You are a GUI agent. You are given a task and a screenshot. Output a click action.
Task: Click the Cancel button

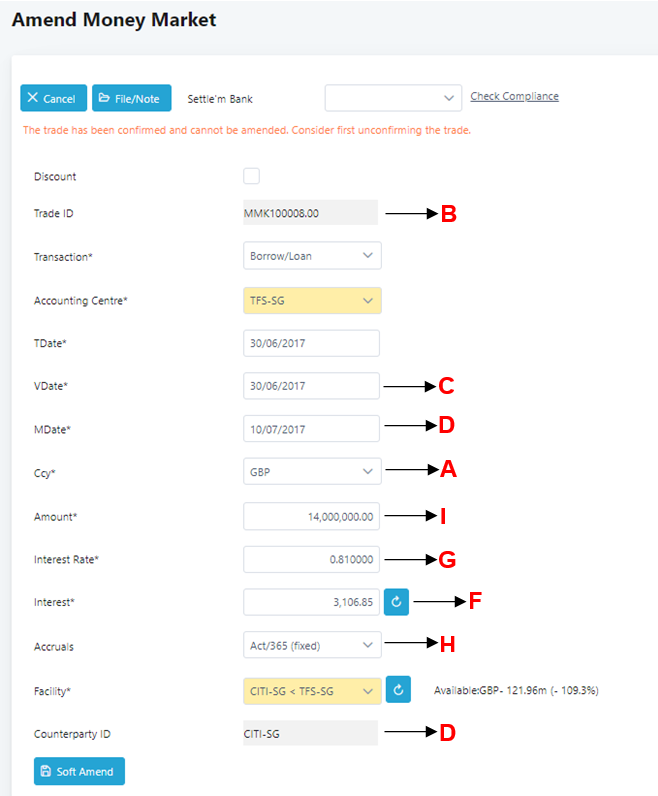(53, 98)
